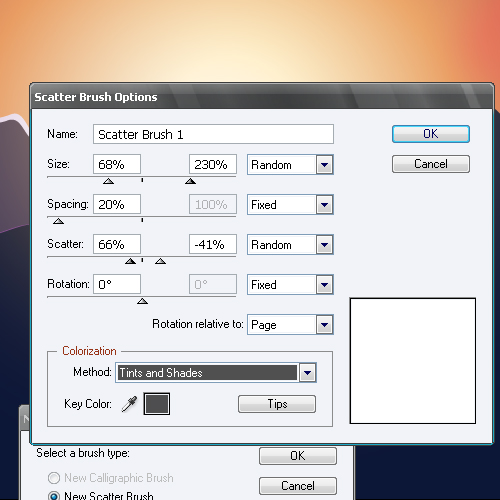Click the Size maximum 230% field
Image resolution: width=500 pixels, height=500 pixels.
pos(213,164)
